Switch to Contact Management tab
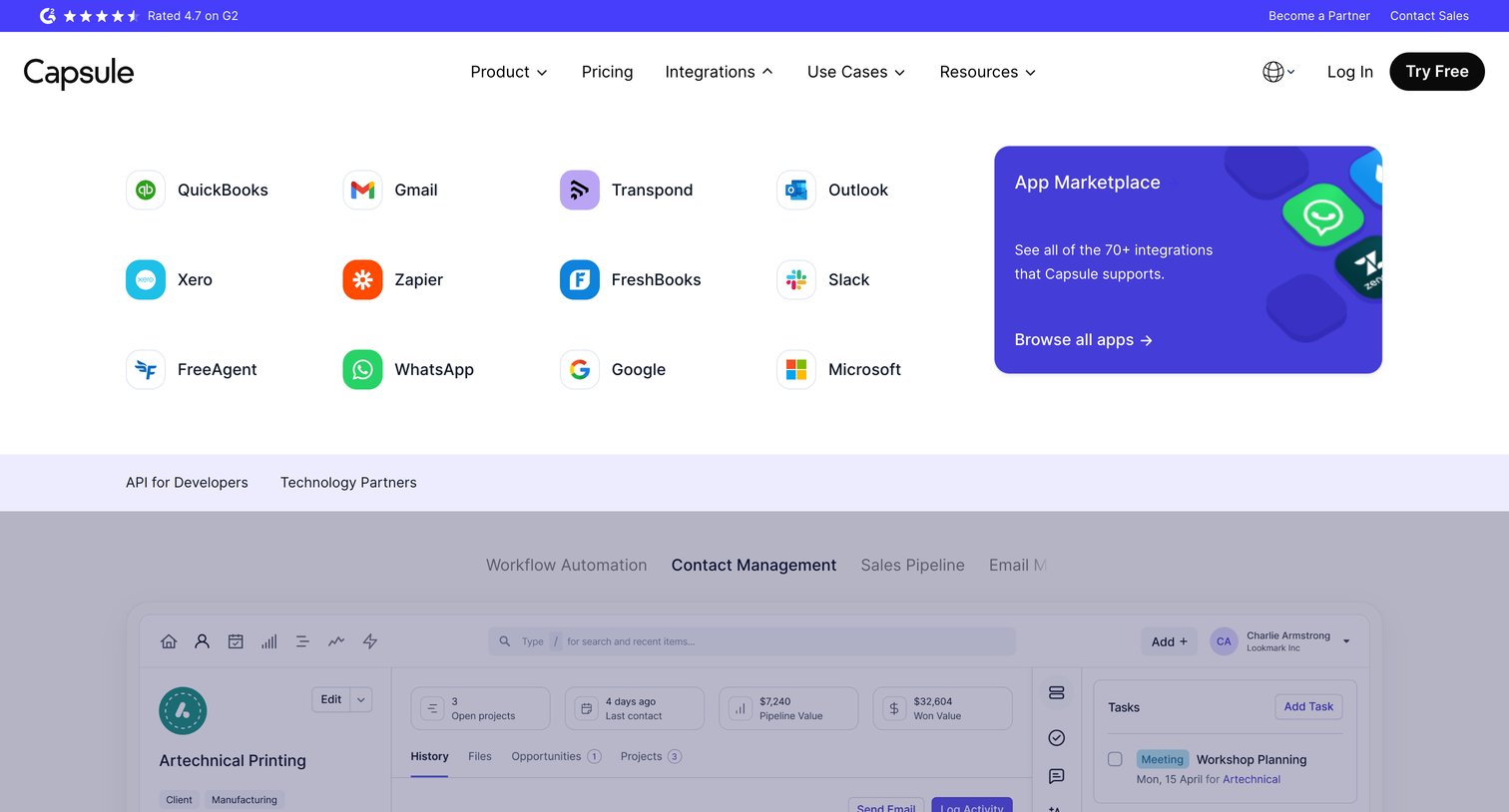The width and height of the screenshot is (1509, 812). coord(754,565)
